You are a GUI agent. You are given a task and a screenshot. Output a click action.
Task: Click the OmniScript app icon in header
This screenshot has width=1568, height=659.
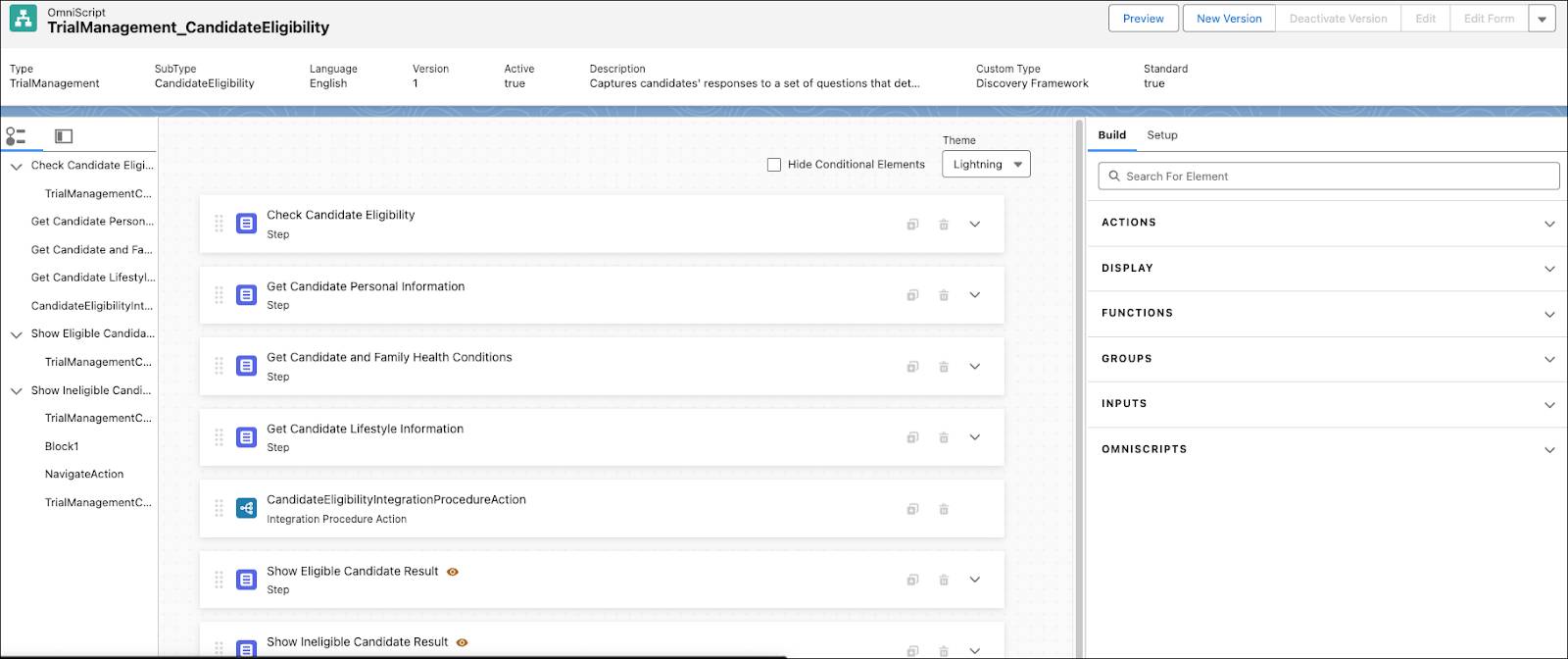(x=23, y=20)
